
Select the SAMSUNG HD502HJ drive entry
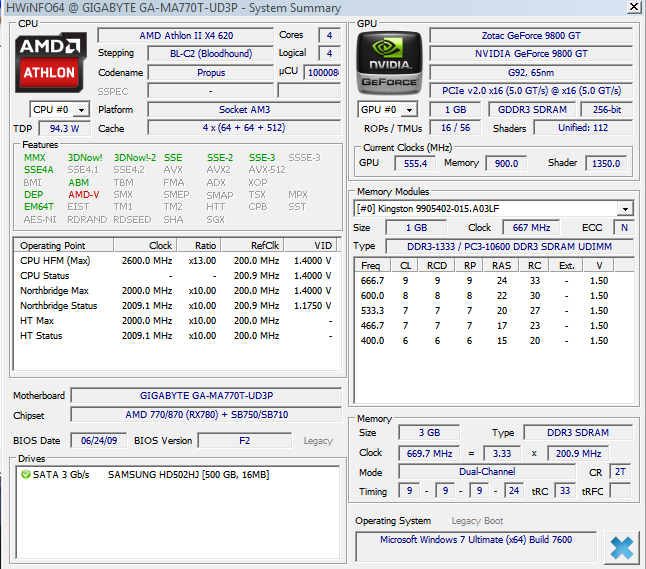178,475
